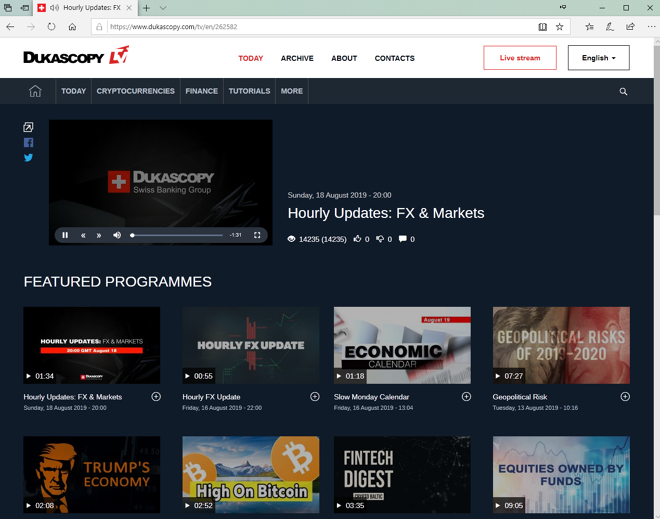Expand the CRYPTOCURRENCIES category menu
660x519 pixels.
(135, 91)
